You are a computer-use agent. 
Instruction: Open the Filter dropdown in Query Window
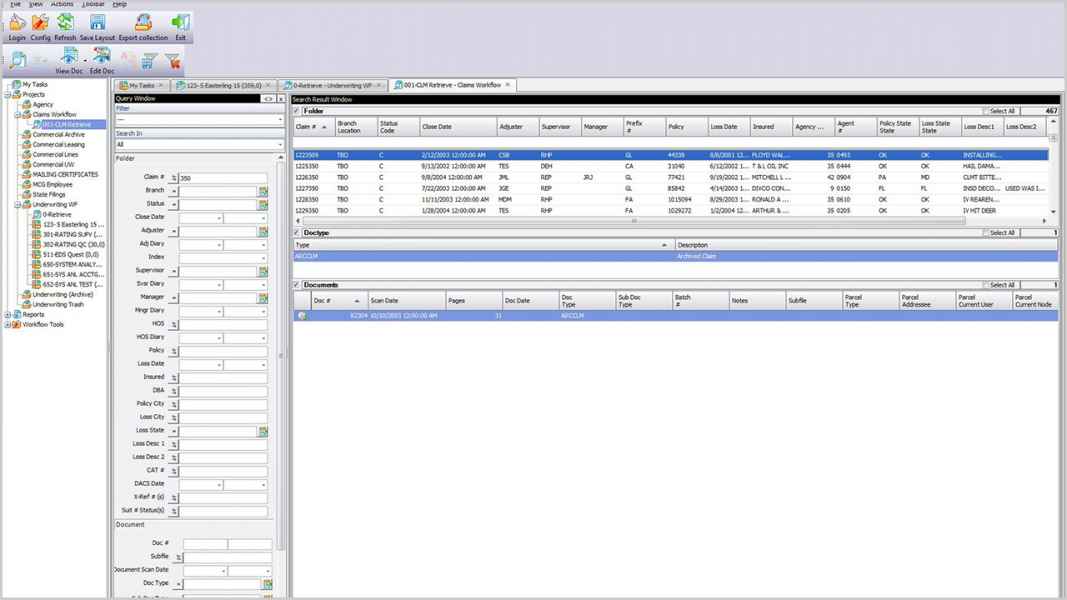point(280,120)
